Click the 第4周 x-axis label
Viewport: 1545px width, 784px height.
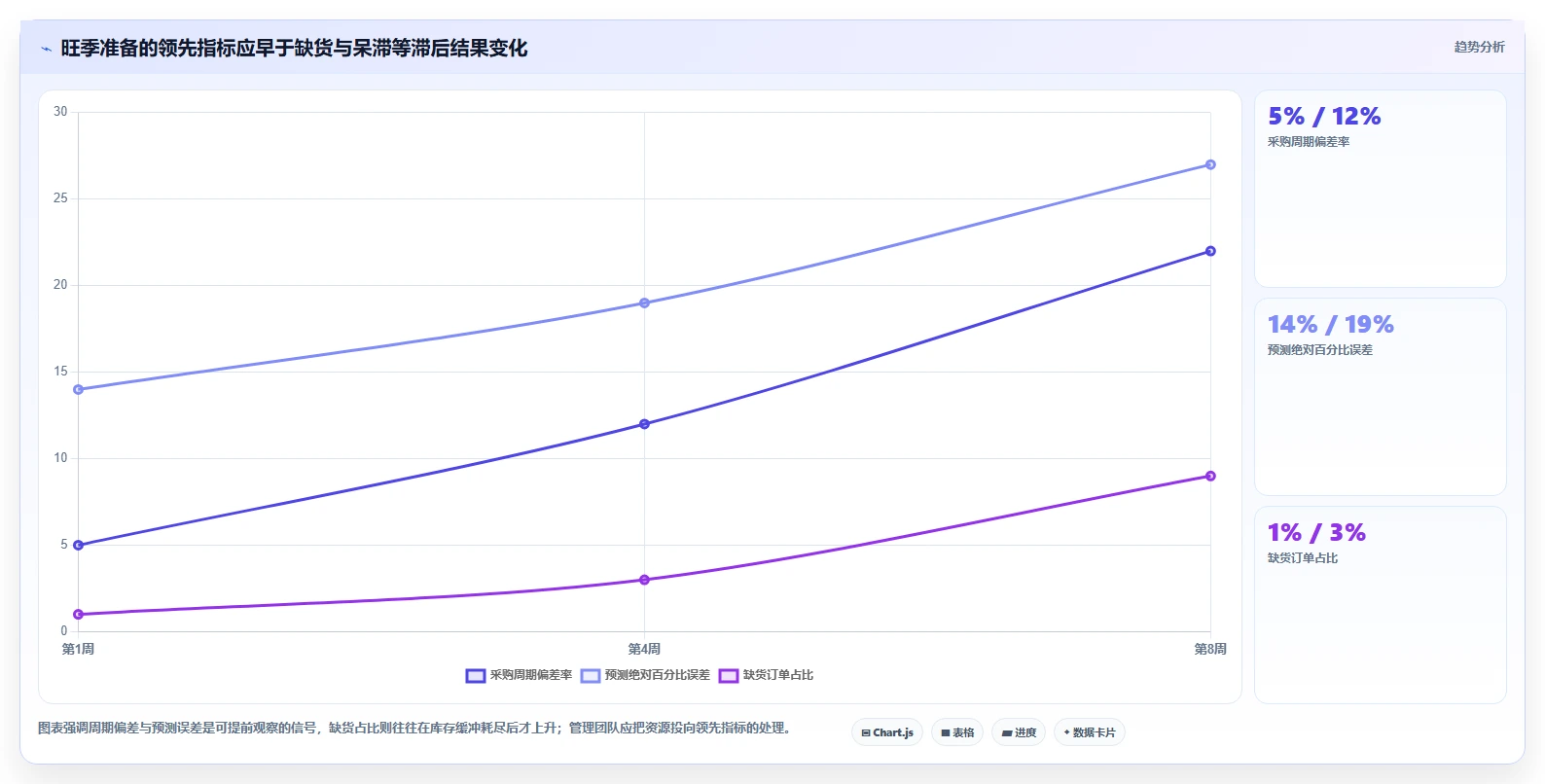tap(644, 649)
